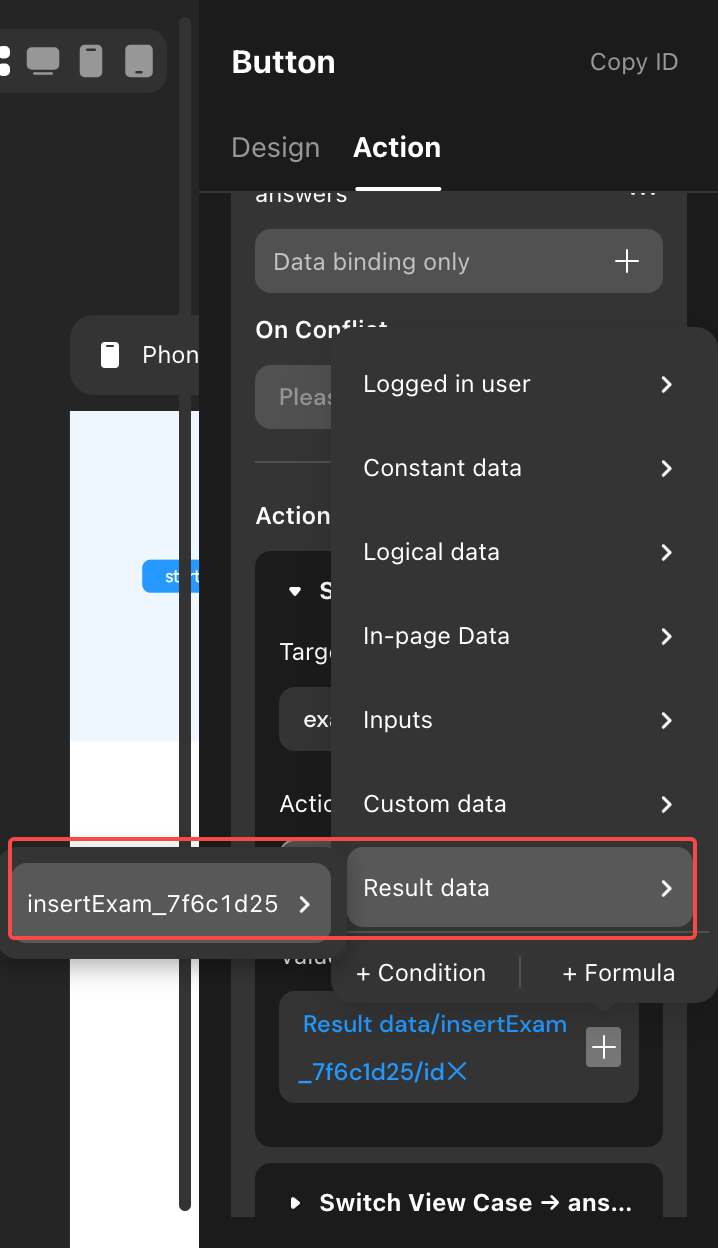Select the desktop device preview icon
Screen dimensions: 718x1248
(43, 61)
